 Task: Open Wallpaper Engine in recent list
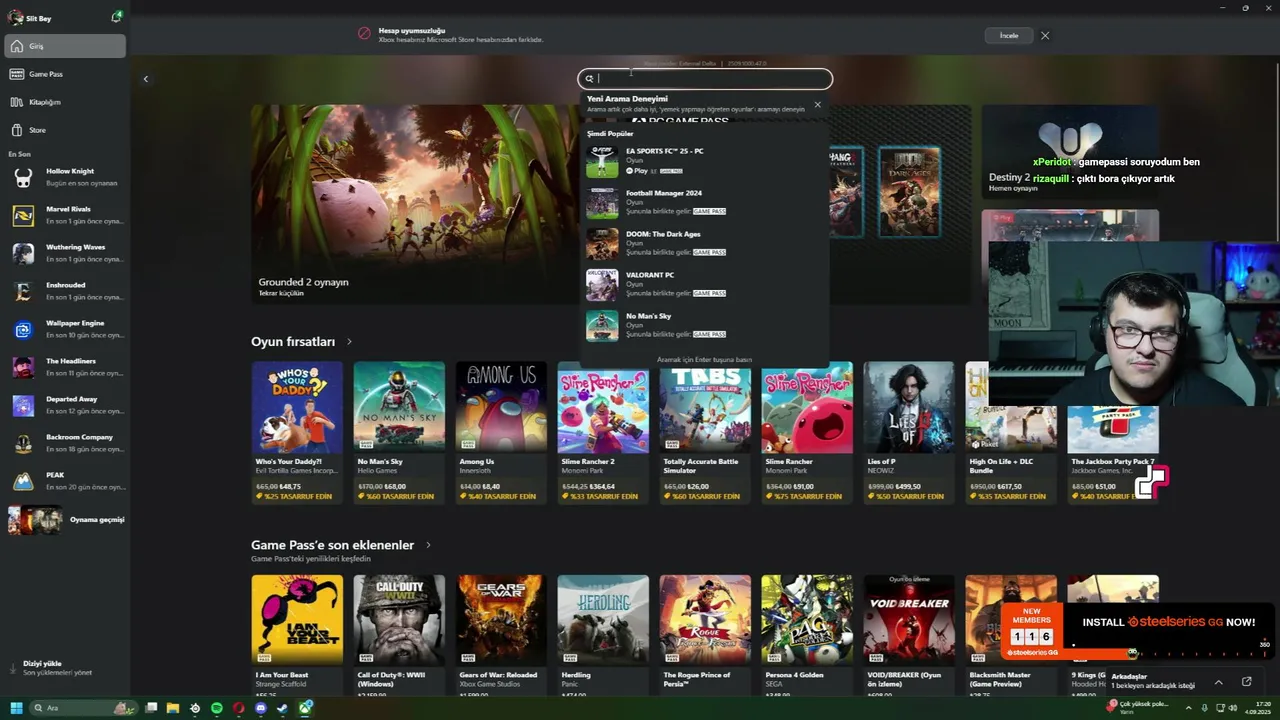coord(65,329)
